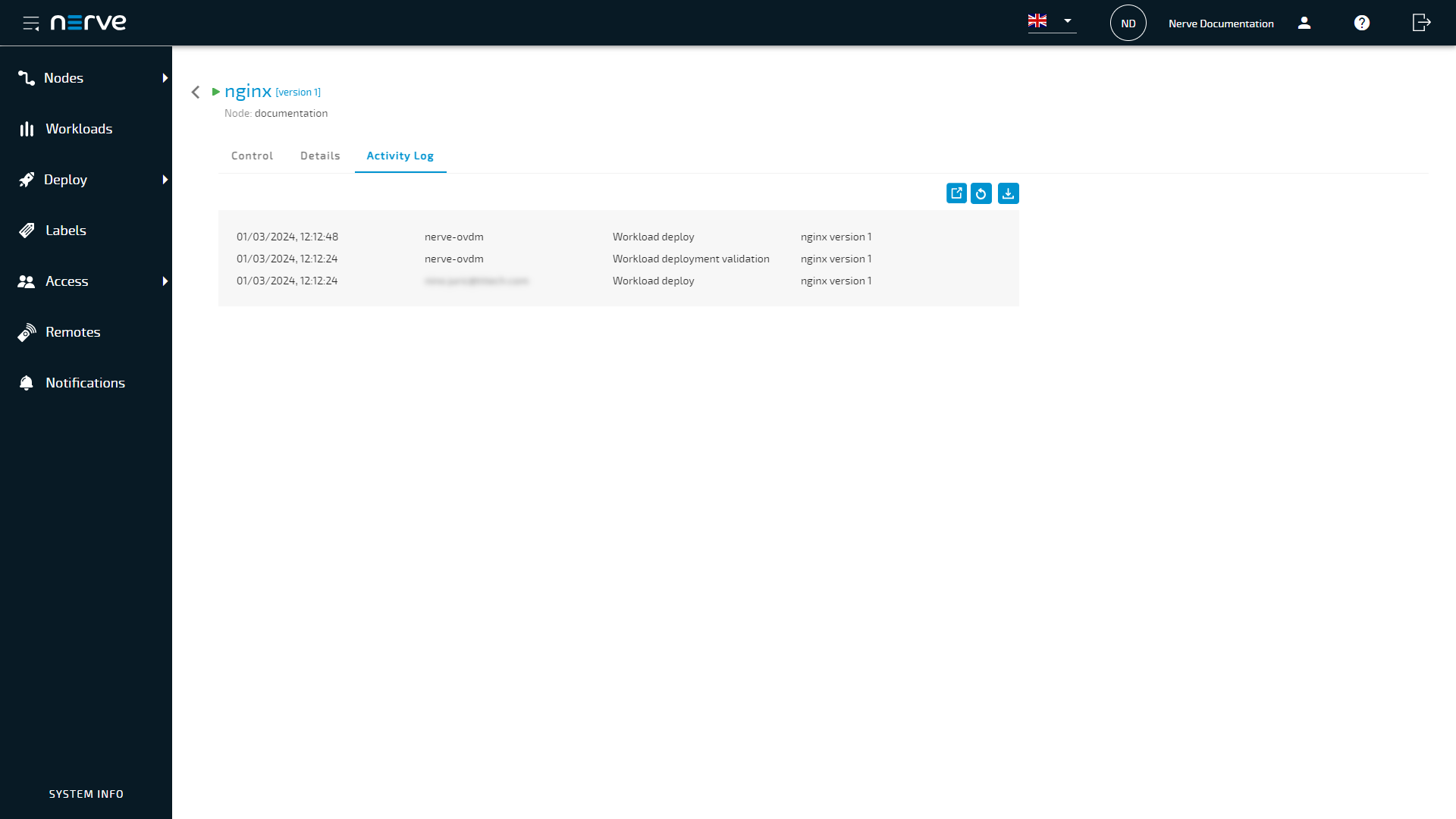This screenshot has width=1456, height=819.
Task: Click the back arrow to go back
Action: (x=196, y=91)
